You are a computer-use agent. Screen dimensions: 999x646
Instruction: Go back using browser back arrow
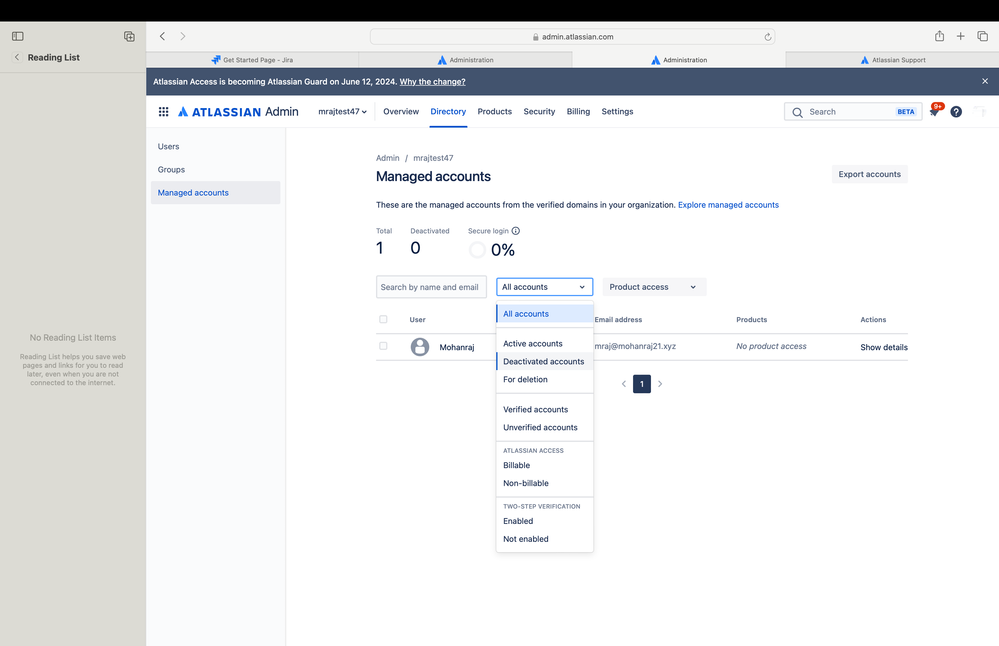[x=162, y=36]
